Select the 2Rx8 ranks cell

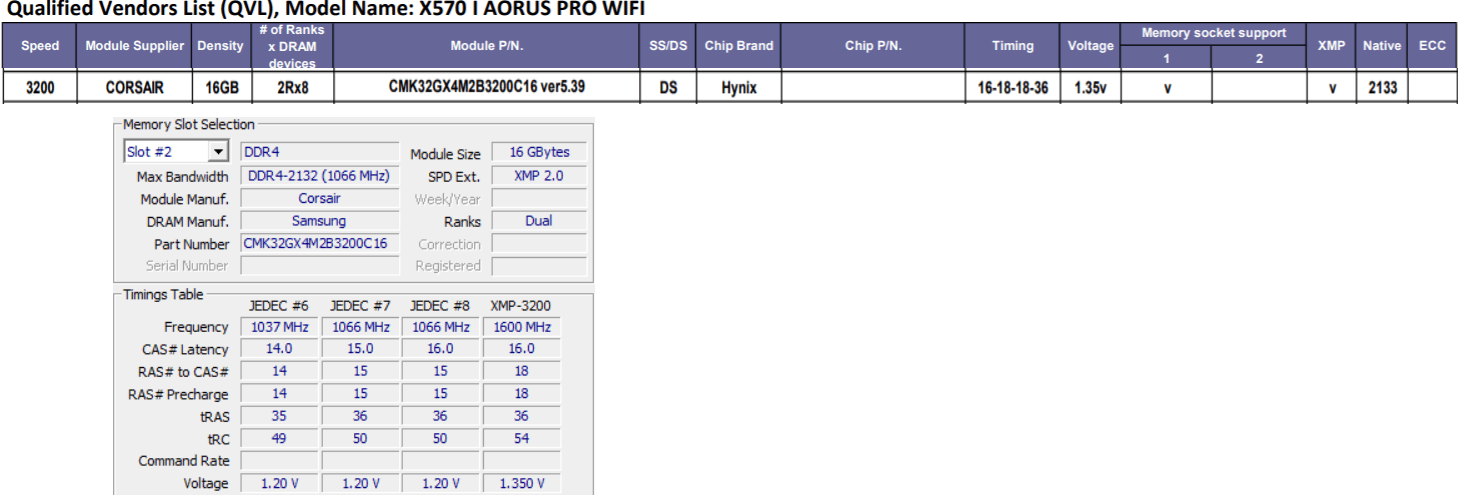click(x=292, y=88)
